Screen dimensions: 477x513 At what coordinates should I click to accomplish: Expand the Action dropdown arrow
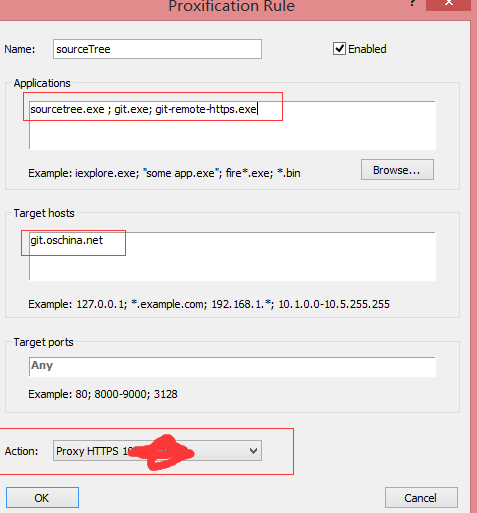[x=253, y=451]
